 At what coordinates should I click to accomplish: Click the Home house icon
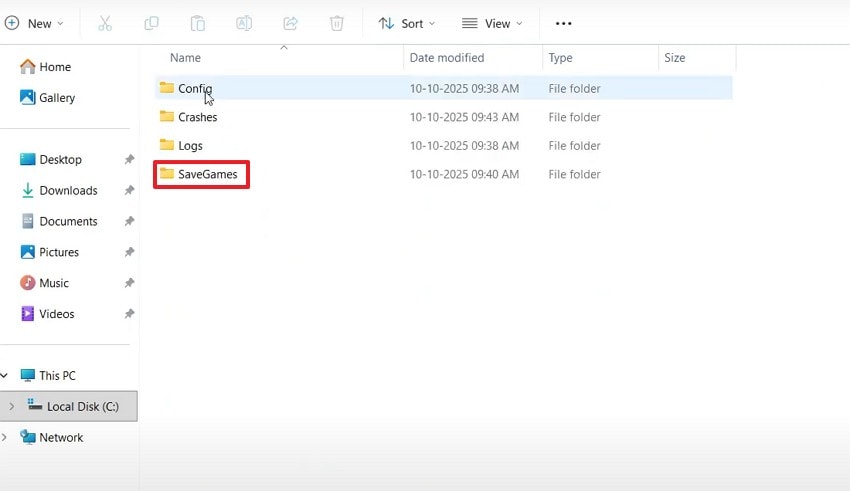click(x=27, y=66)
